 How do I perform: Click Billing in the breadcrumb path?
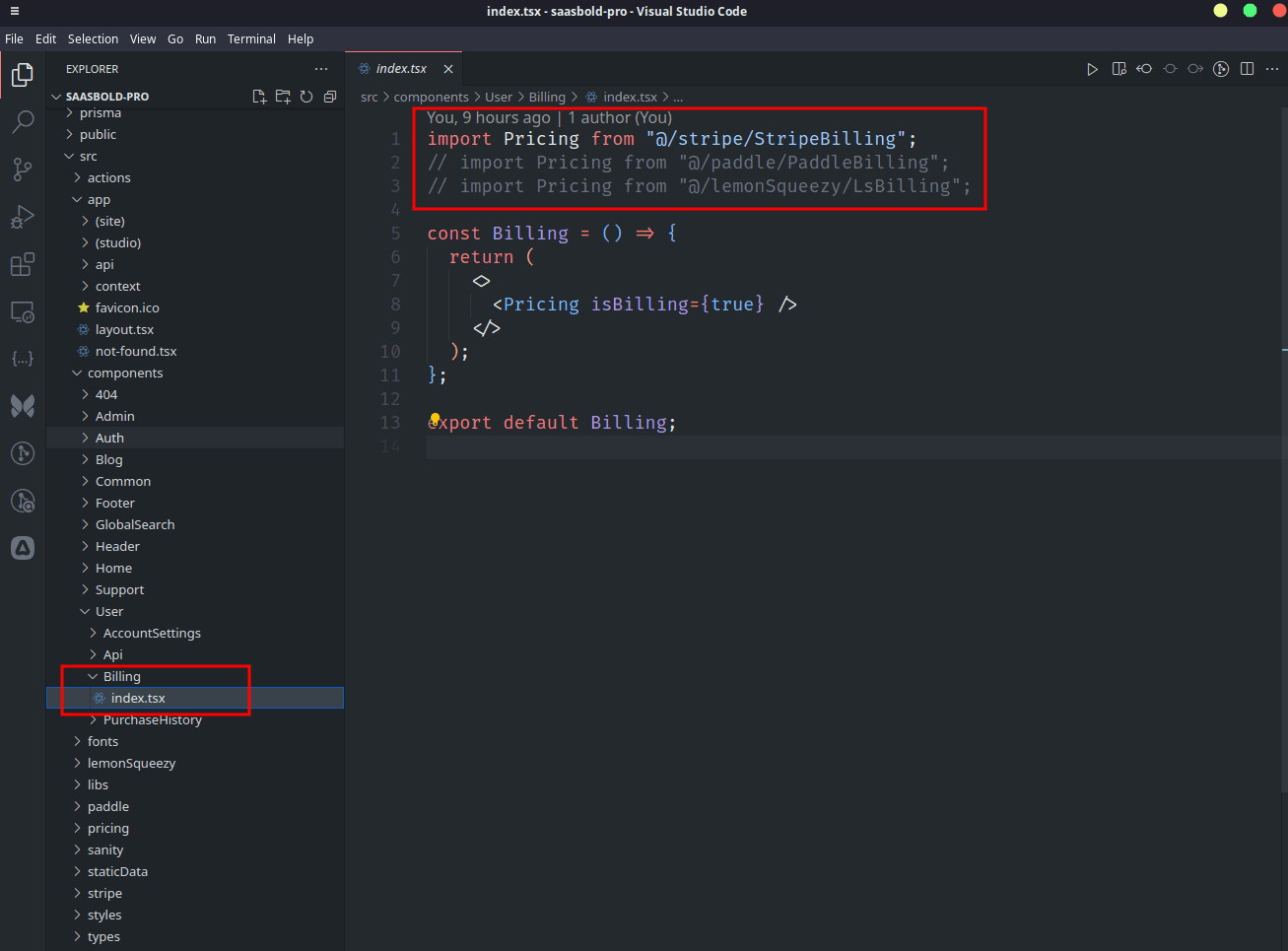point(547,97)
